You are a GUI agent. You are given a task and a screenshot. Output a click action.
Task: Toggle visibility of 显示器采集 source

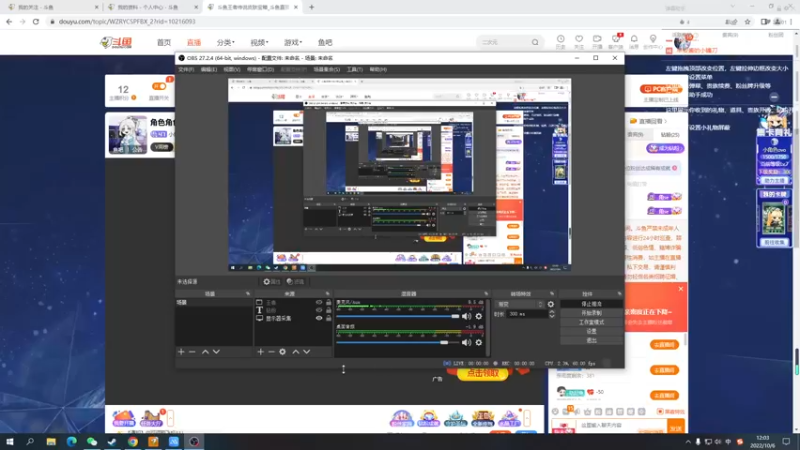point(319,318)
